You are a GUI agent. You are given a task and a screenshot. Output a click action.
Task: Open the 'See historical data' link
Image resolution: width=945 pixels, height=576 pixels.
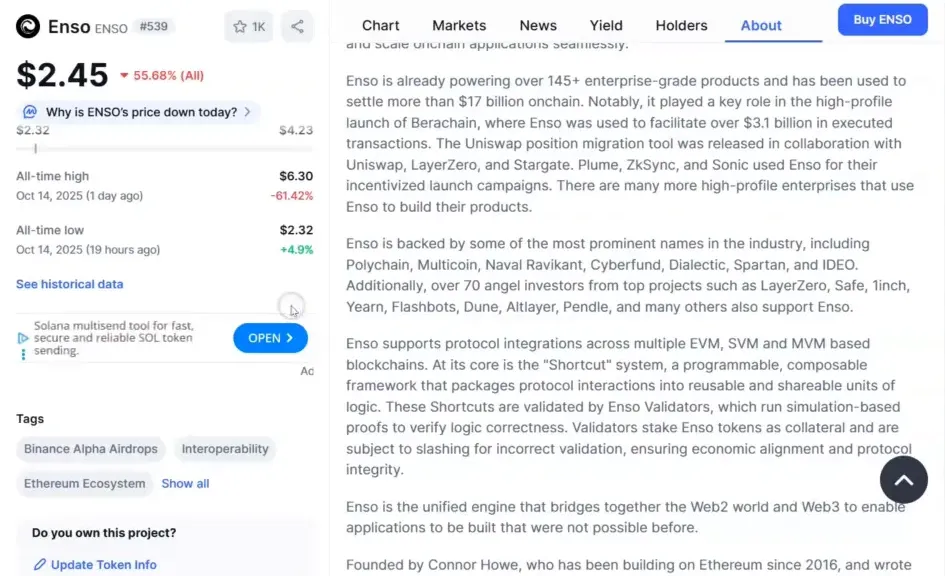click(70, 284)
